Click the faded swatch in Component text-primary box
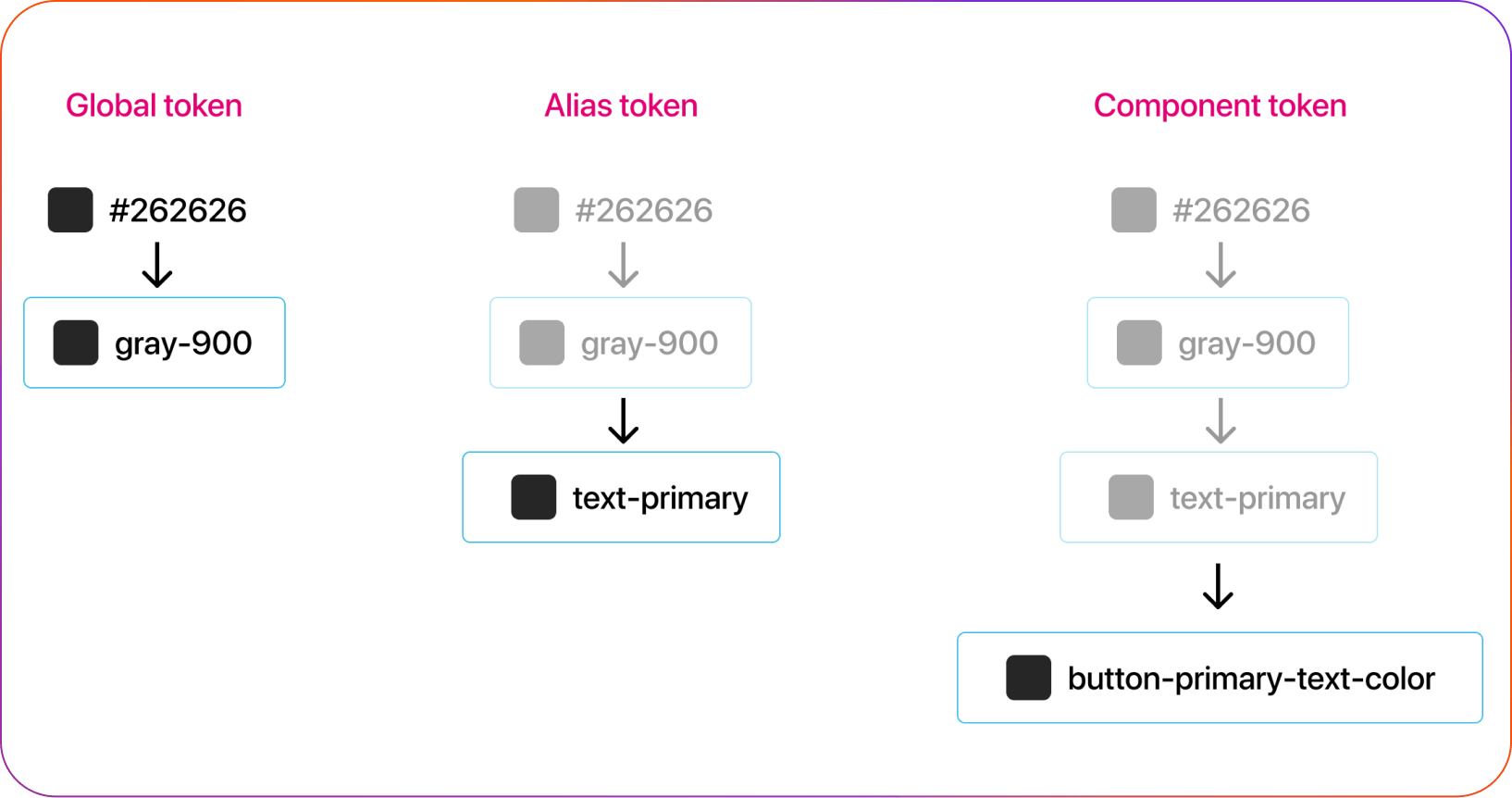The height and width of the screenshot is (798, 1512). point(1131,497)
